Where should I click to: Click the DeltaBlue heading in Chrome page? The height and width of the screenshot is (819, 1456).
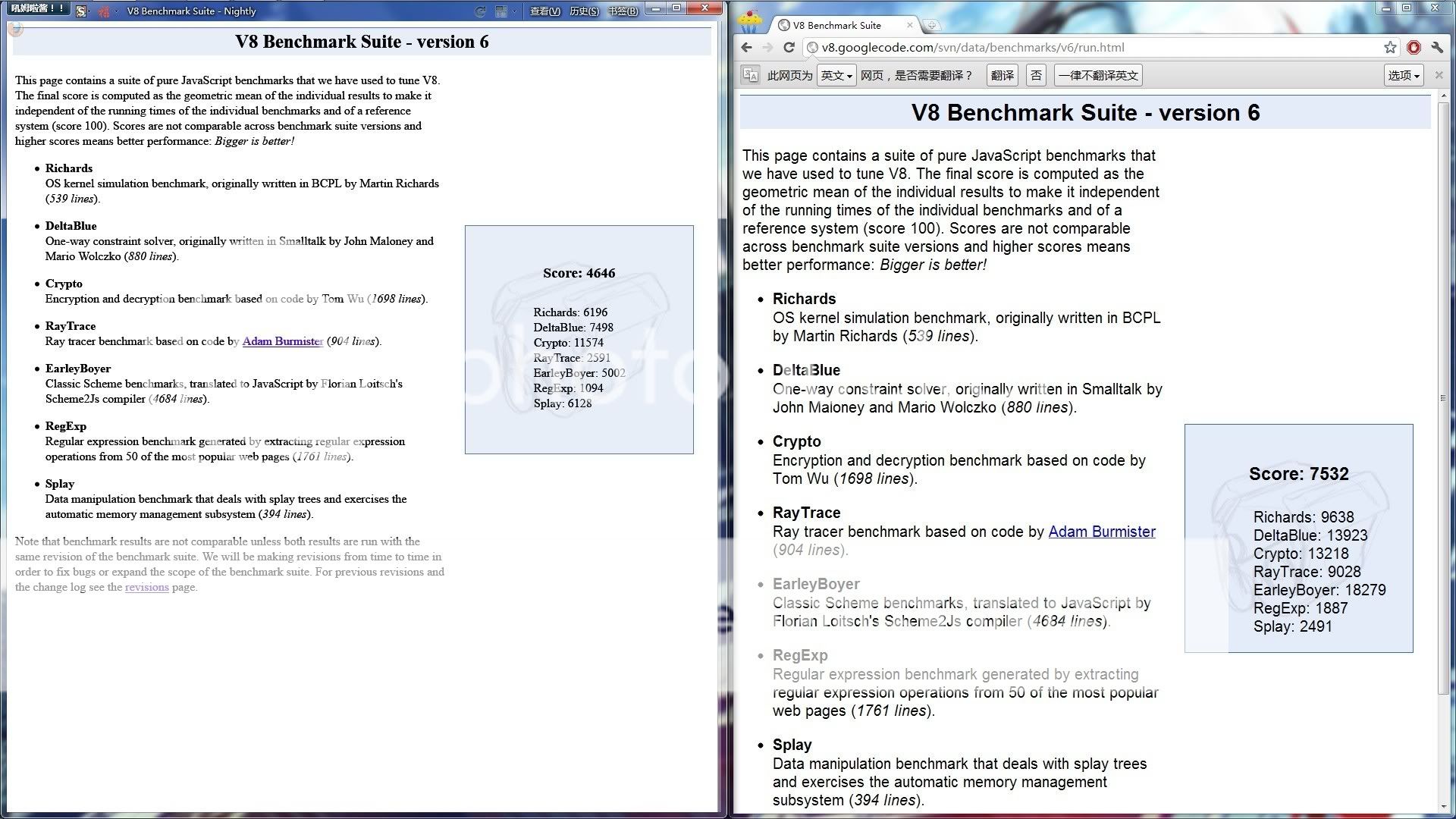806,370
